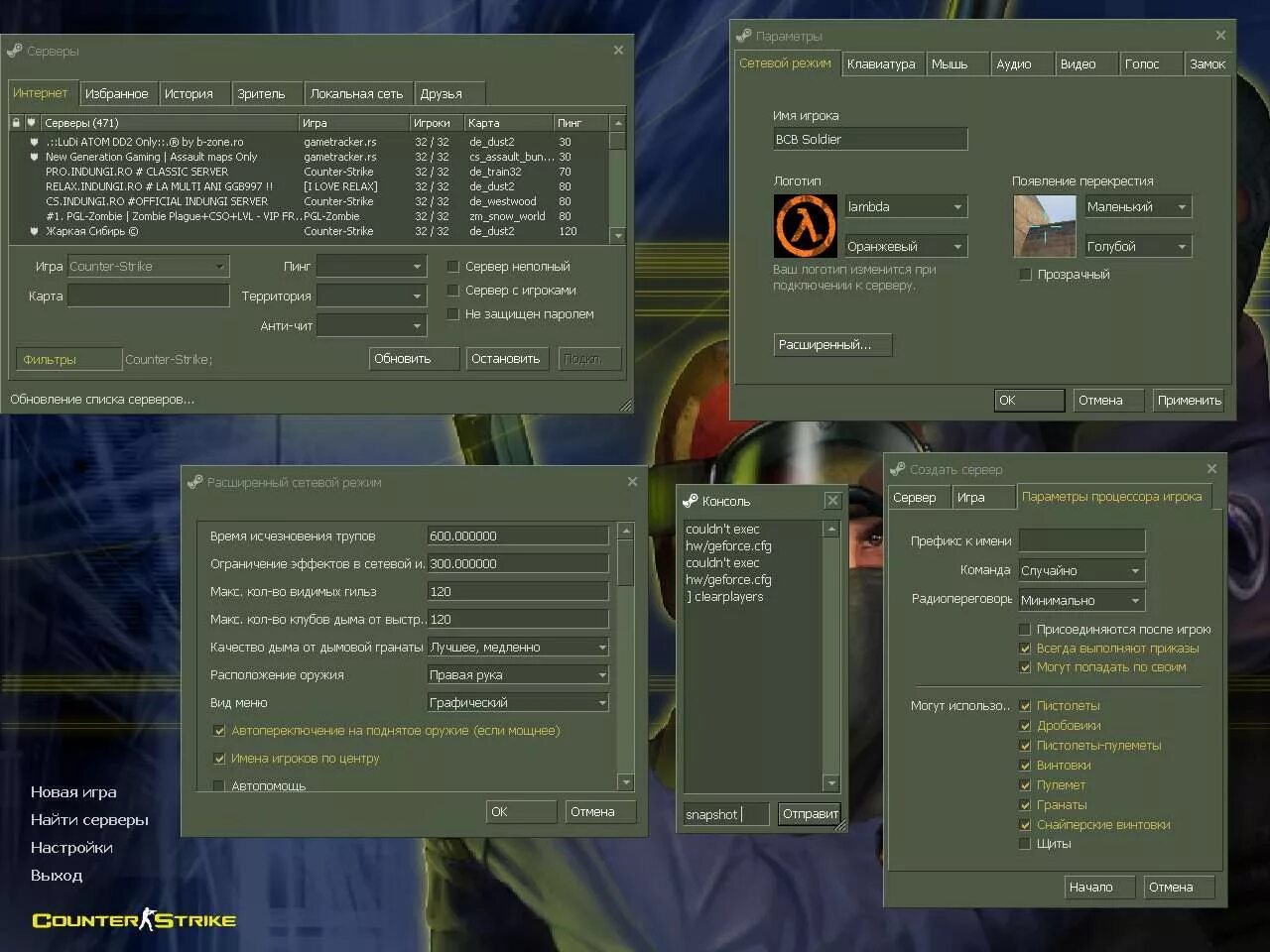Close the Расширенный сетевой режим window
Viewport: 1270px width, 952px height.
(x=632, y=482)
